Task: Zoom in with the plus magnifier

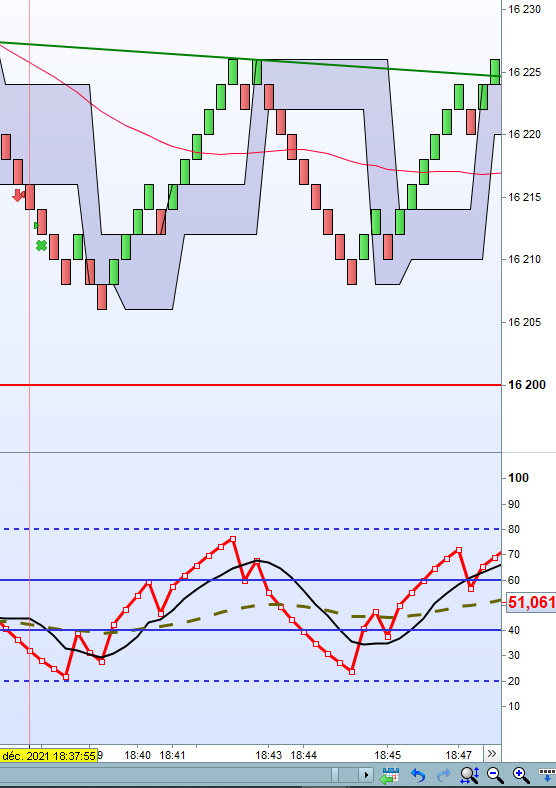Action: click(521, 775)
